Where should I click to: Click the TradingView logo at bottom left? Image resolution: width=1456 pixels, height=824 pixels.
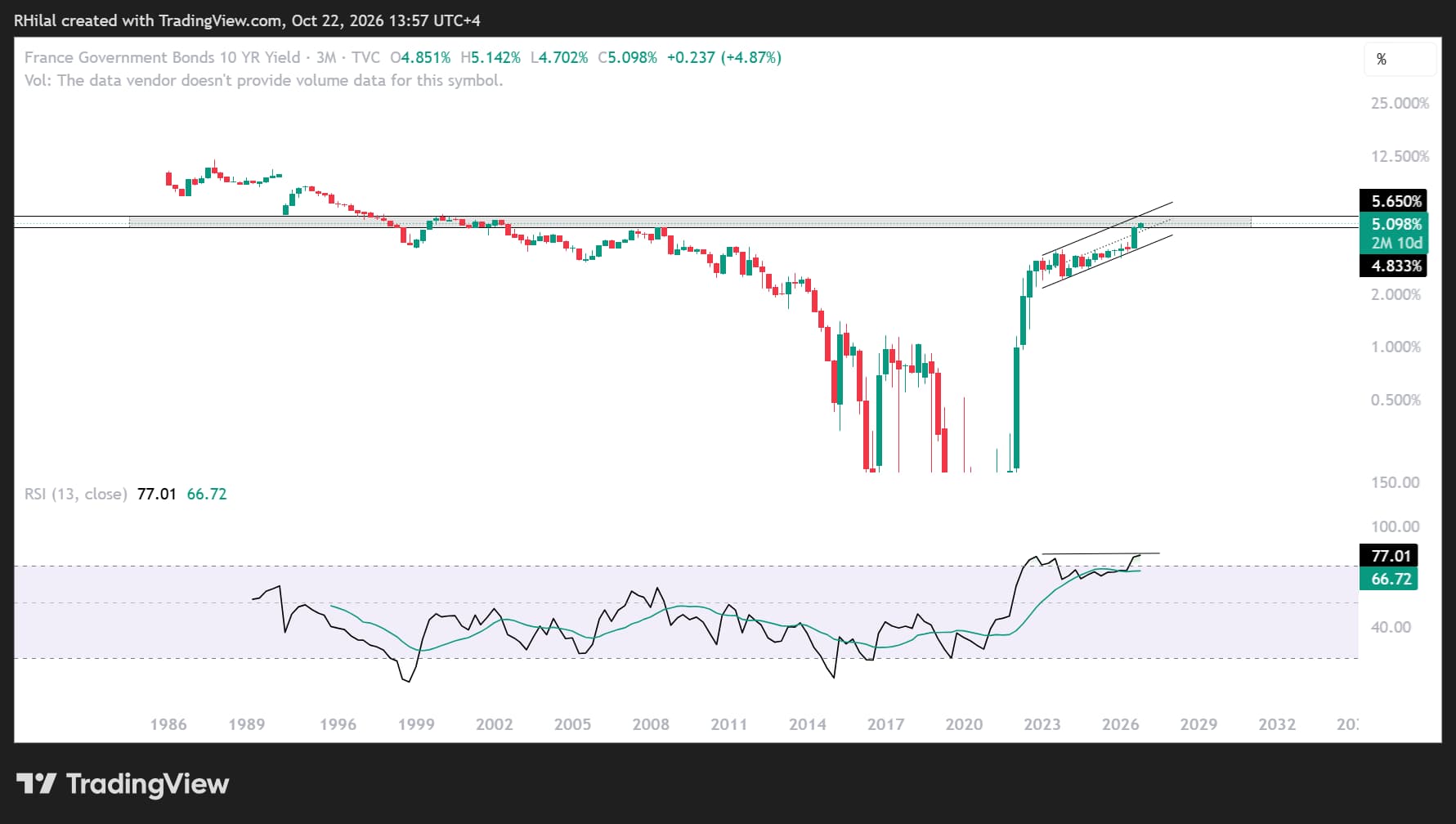coord(123,784)
